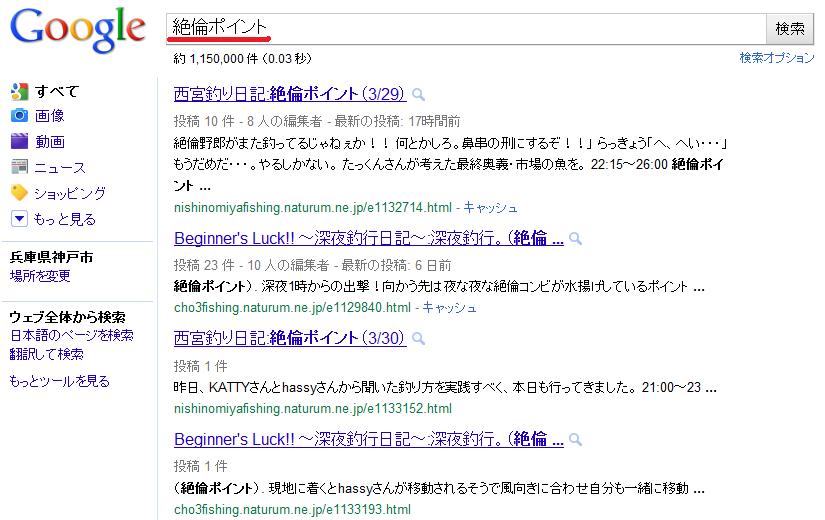
Task: Click the camera icon for 画像
Action: tap(19, 115)
